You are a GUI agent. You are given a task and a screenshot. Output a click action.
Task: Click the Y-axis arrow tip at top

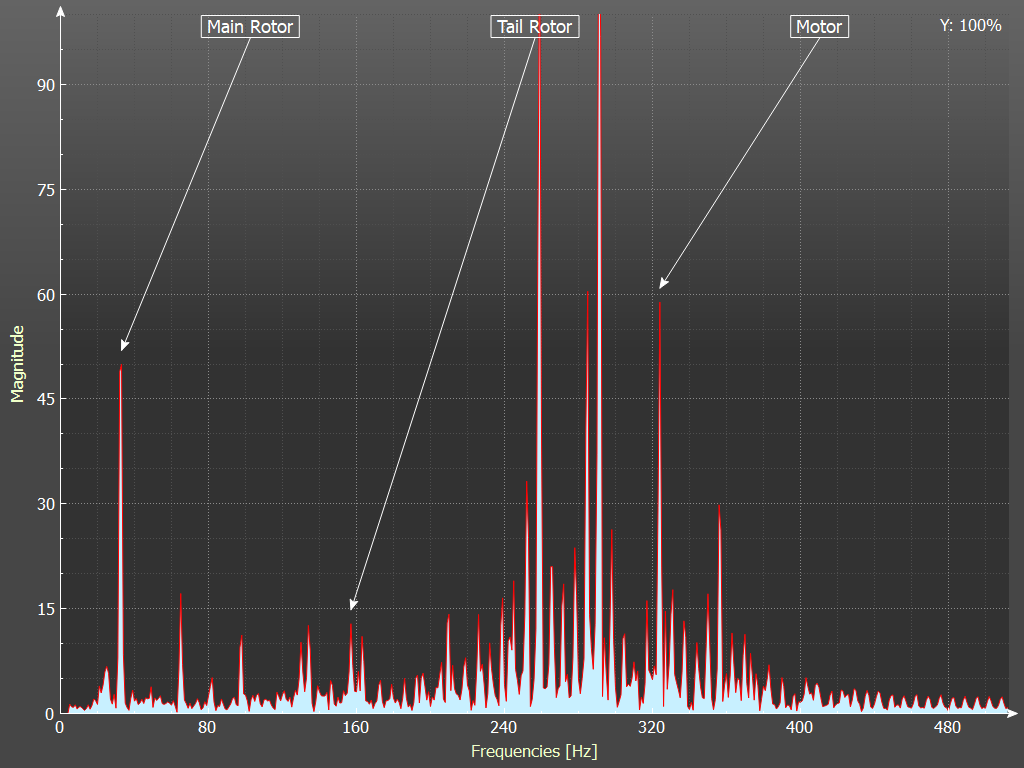(61, 12)
